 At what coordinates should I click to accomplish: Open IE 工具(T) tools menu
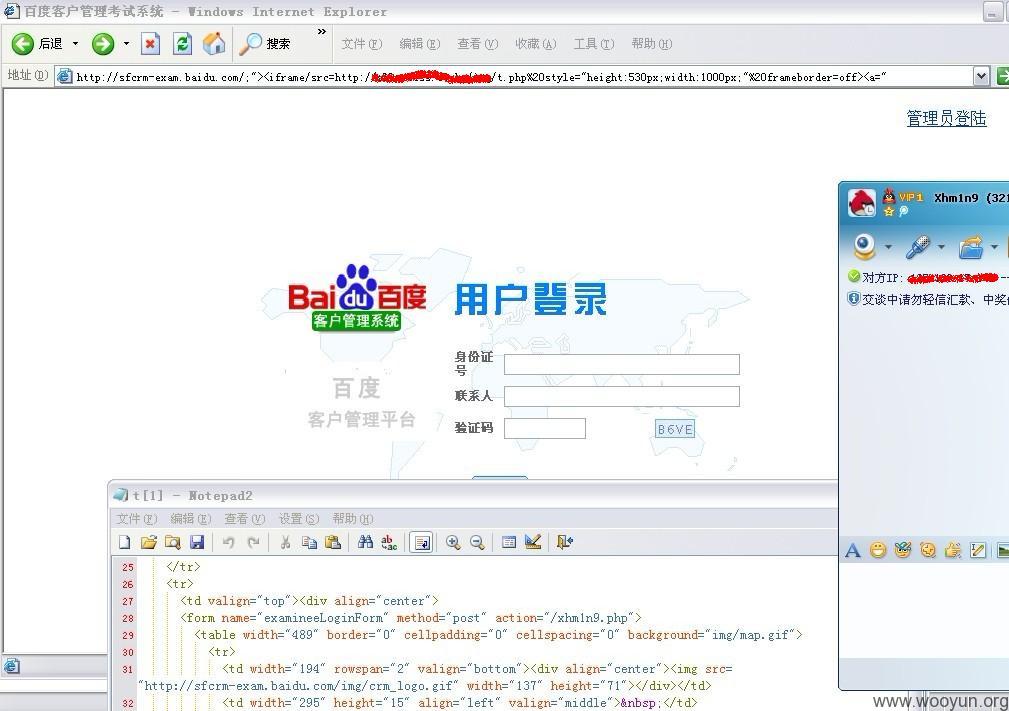click(594, 44)
